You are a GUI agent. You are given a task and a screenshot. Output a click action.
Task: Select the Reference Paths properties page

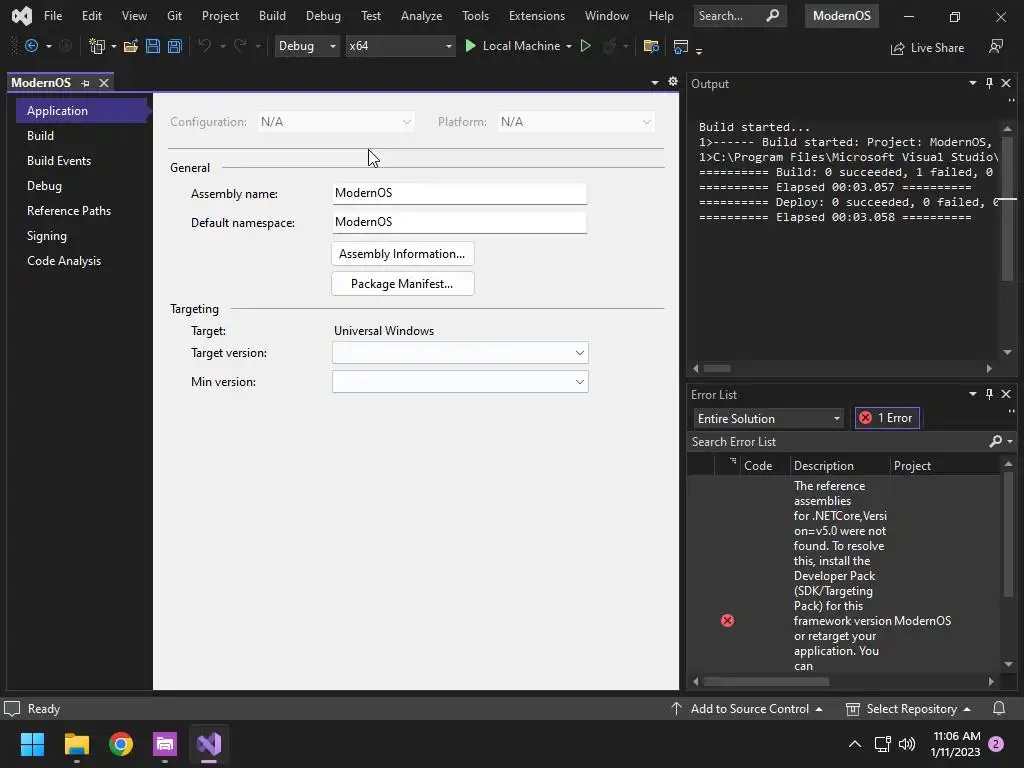coord(69,211)
